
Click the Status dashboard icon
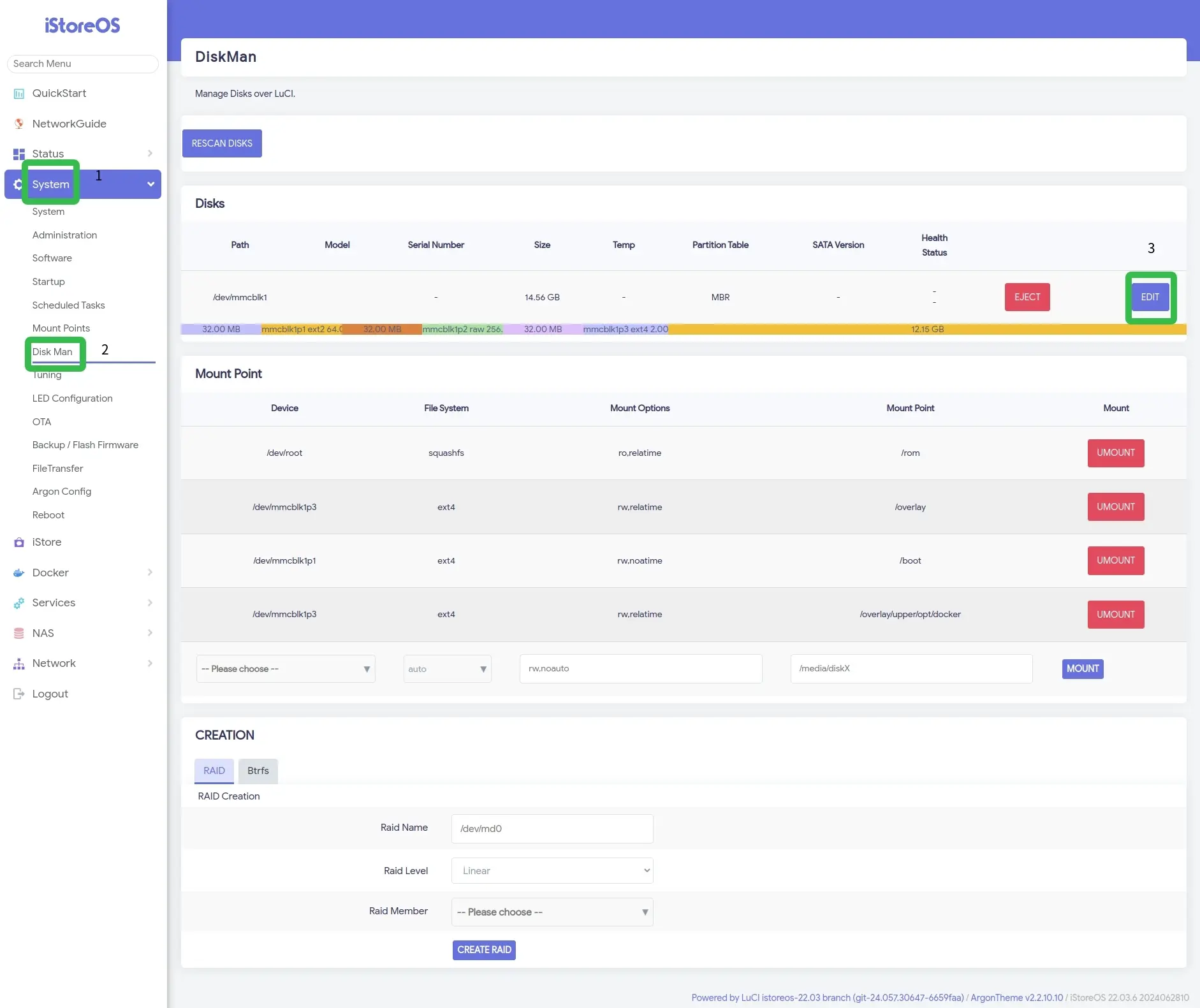[19, 154]
